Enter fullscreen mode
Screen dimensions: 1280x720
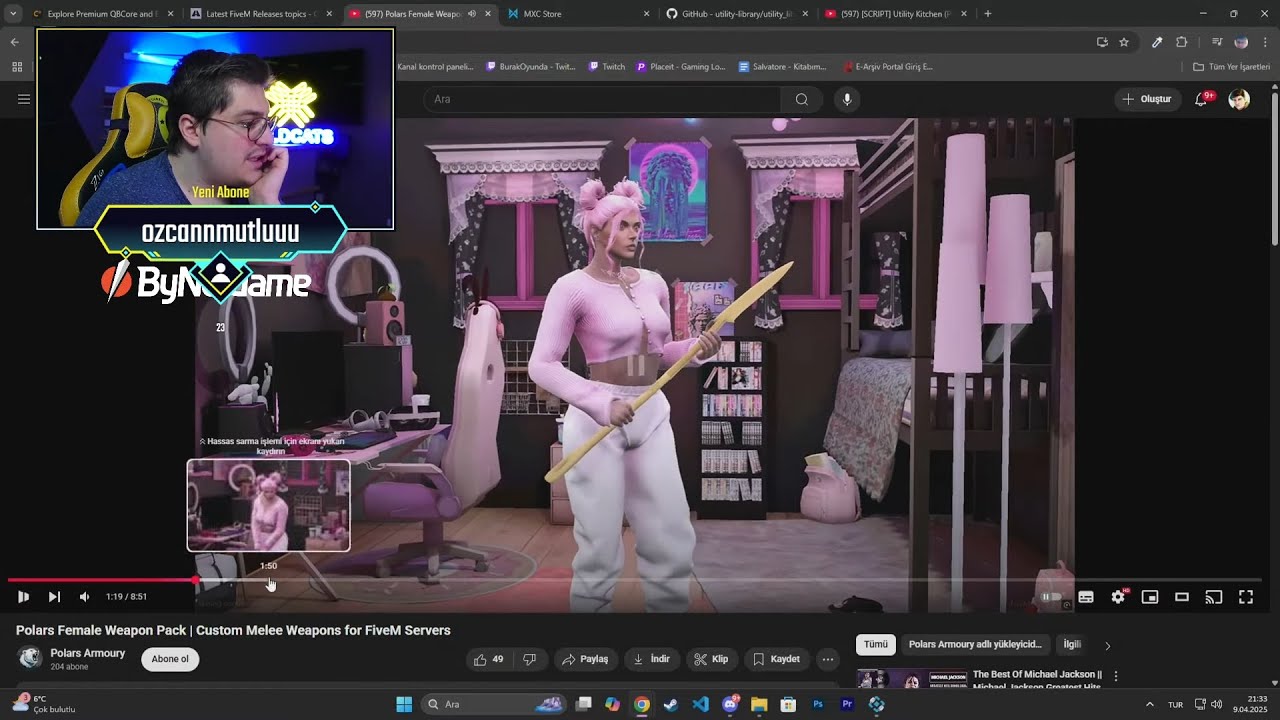coord(1246,597)
